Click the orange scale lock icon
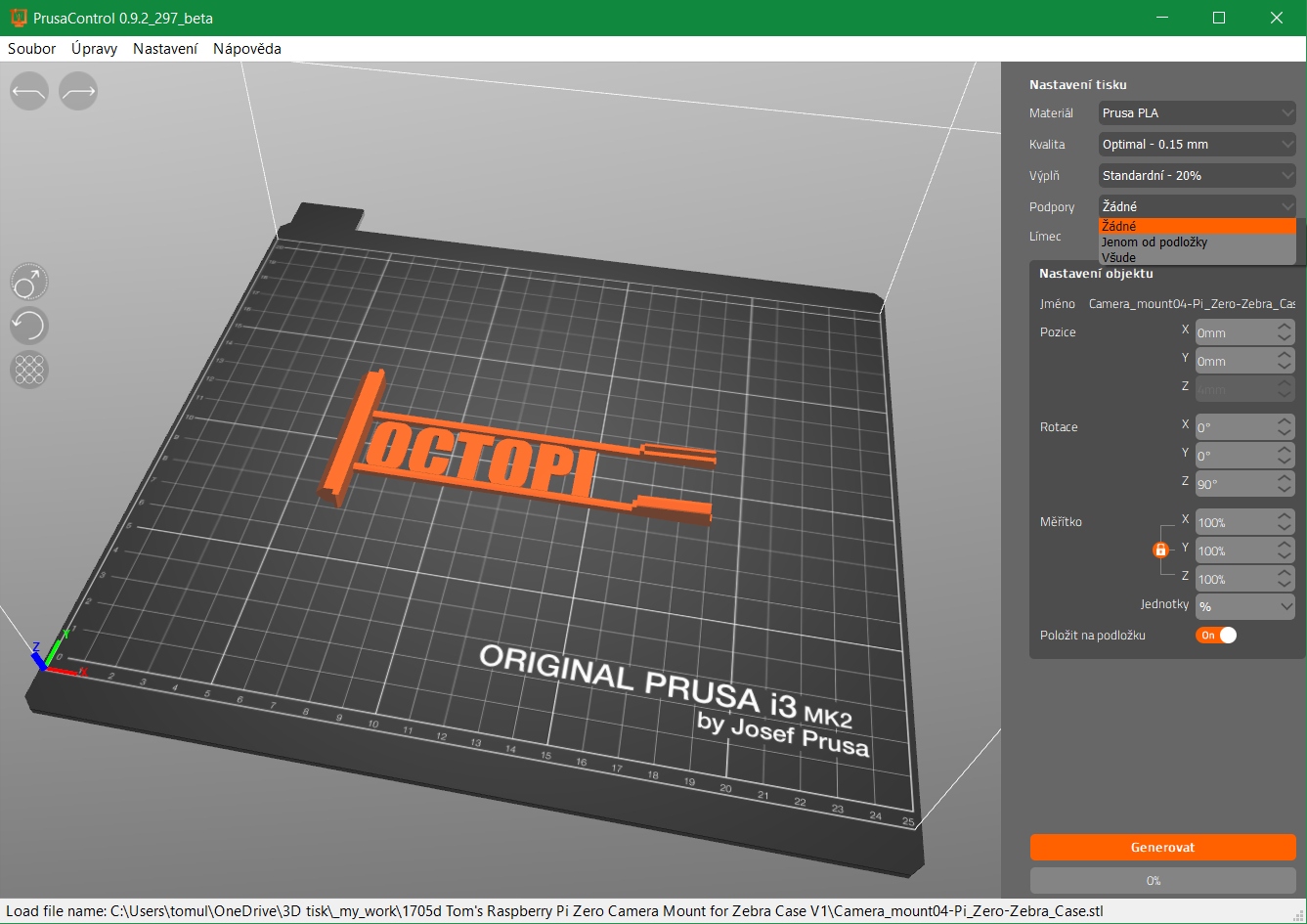Image resolution: width=1307 pixels, height=924 pixels. click(1160, 550)
